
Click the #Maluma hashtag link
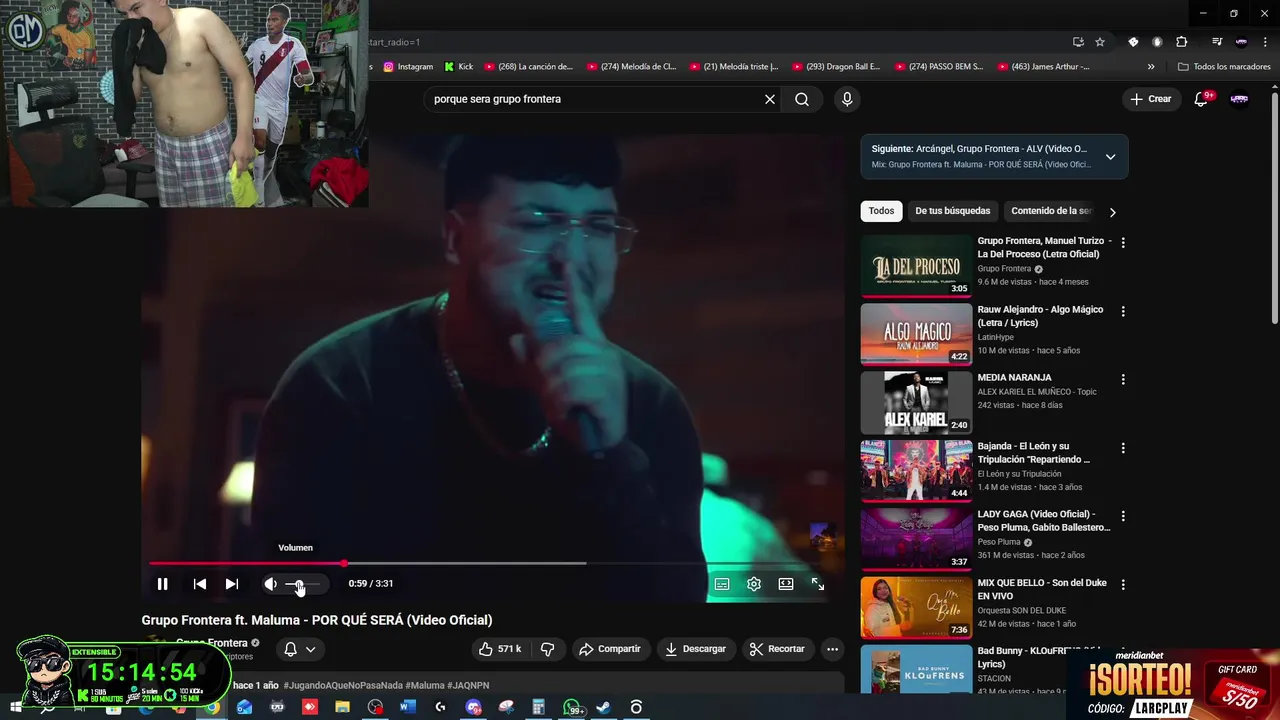point(424,685)
